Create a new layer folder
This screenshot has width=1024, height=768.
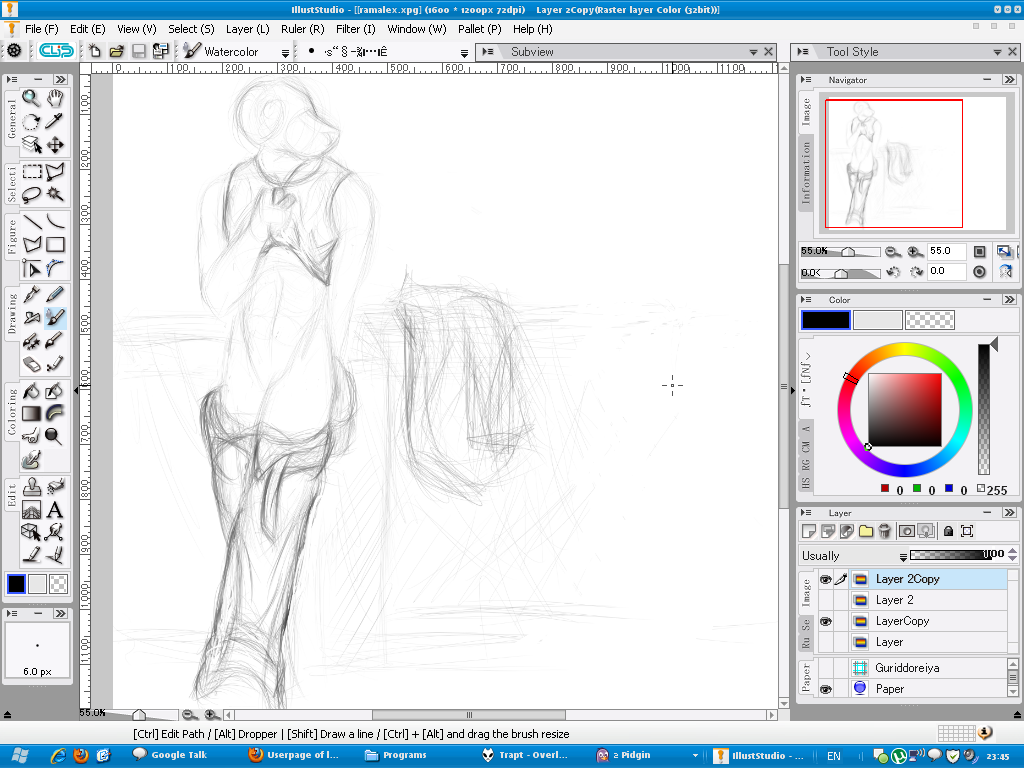866,531
